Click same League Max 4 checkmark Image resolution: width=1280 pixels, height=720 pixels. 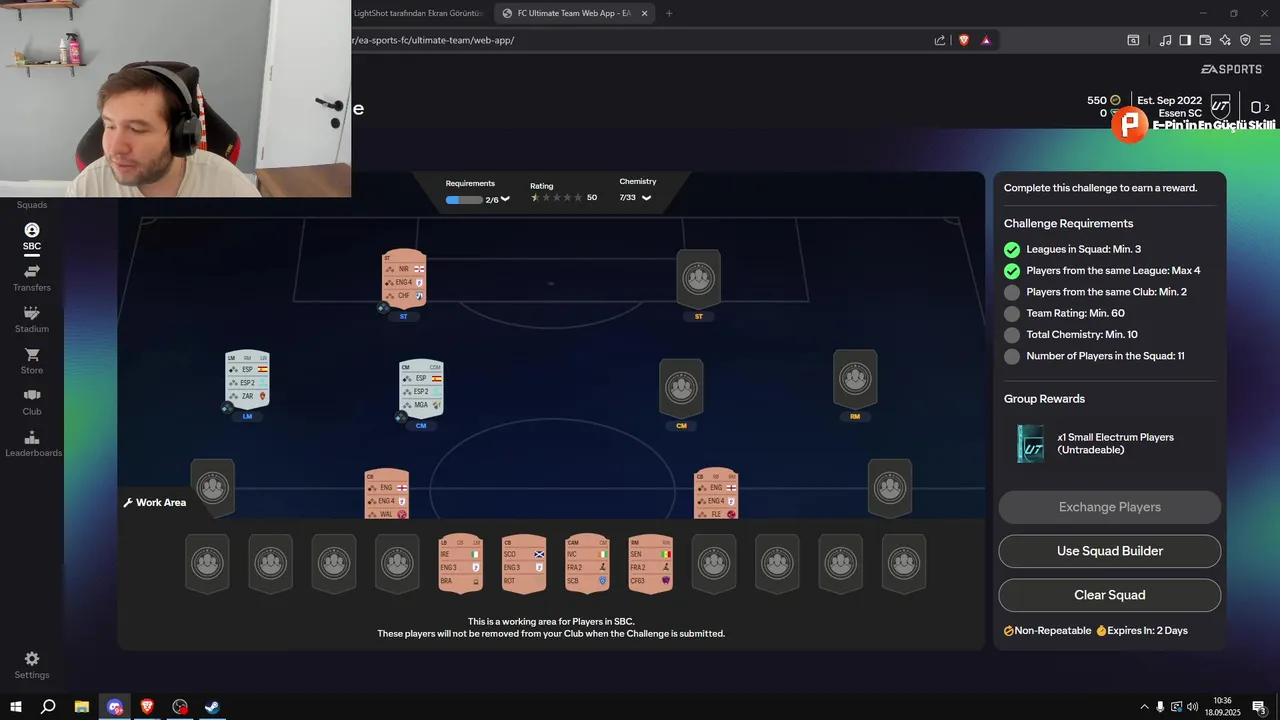1012,271
